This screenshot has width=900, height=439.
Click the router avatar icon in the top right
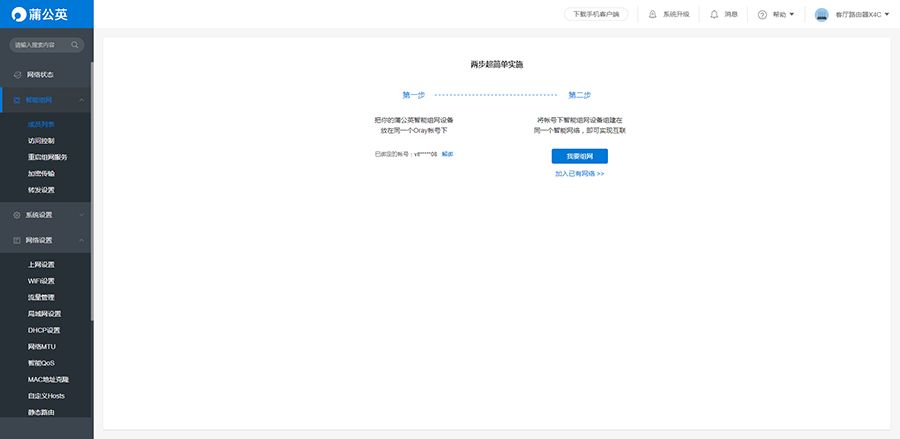821,14
